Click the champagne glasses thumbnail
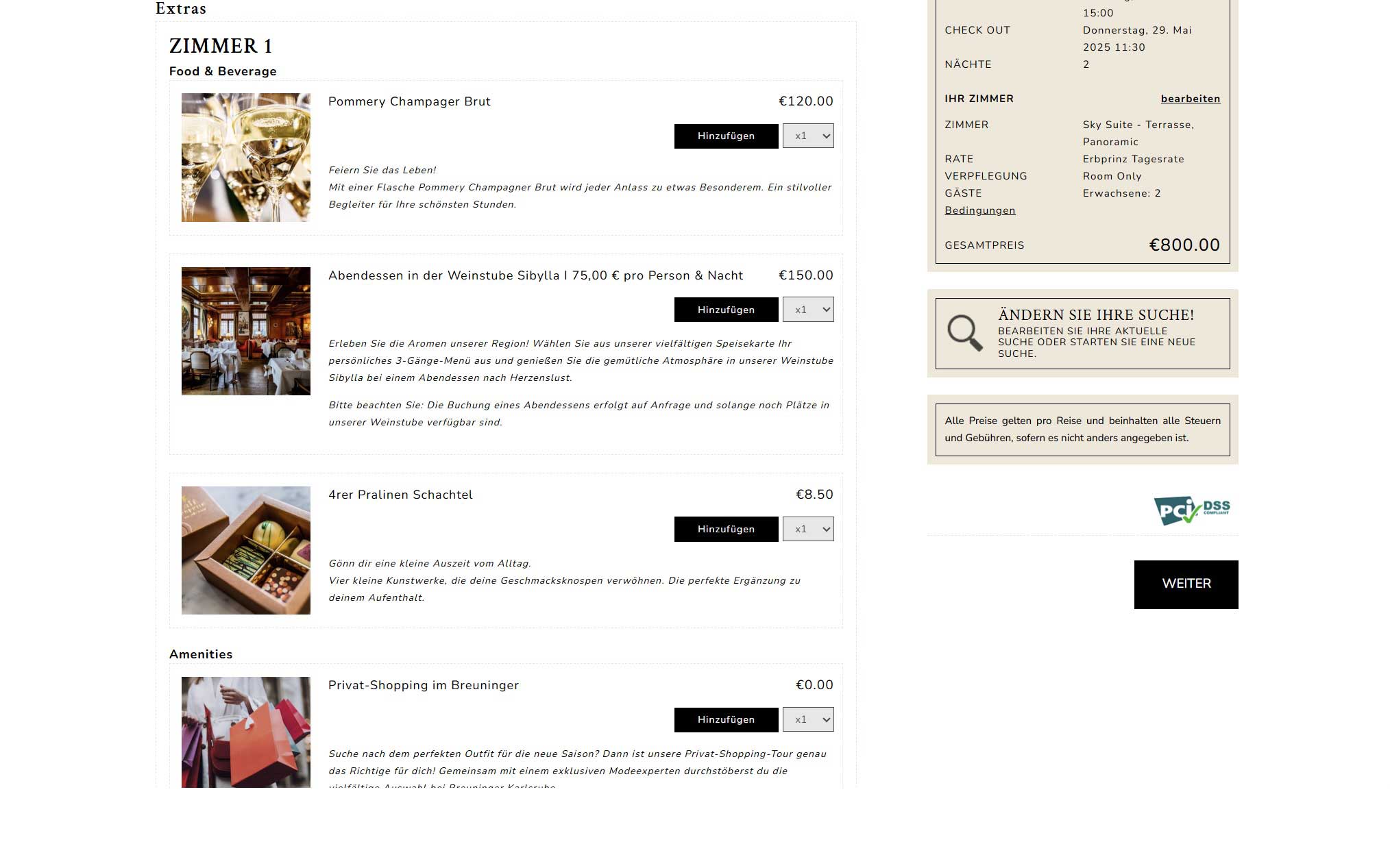The image size is (1390, 868). [245, 158]
